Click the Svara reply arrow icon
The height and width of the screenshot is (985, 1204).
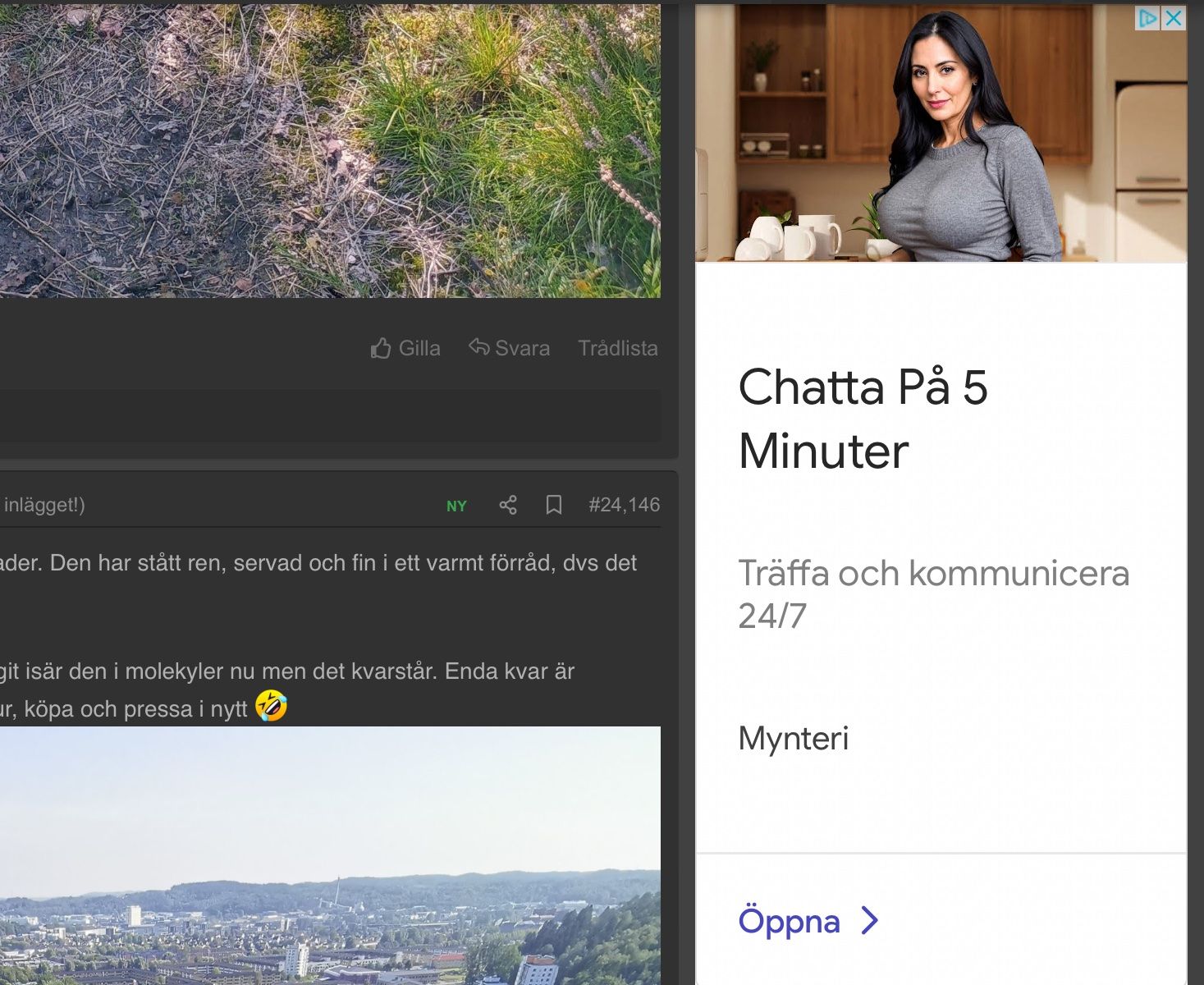click(478, 347)
